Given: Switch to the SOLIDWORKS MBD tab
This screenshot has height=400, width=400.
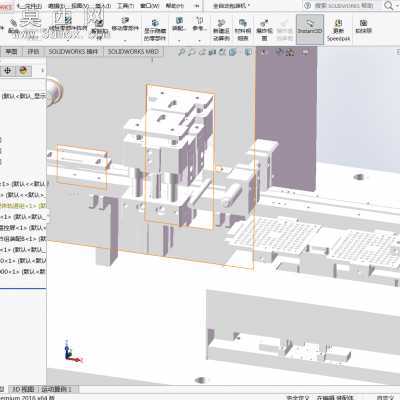Looking at the screenshot, I should point(133,52).
